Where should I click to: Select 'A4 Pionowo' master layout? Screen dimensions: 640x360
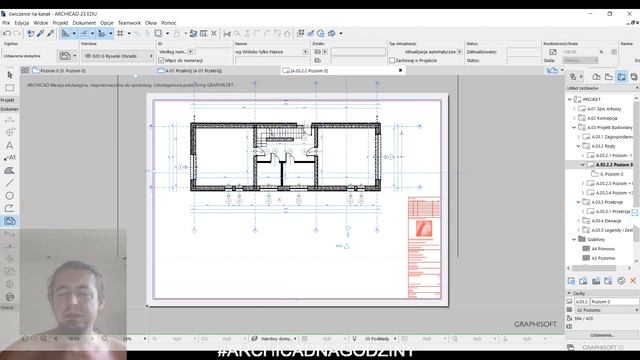(x=603, y=249)
